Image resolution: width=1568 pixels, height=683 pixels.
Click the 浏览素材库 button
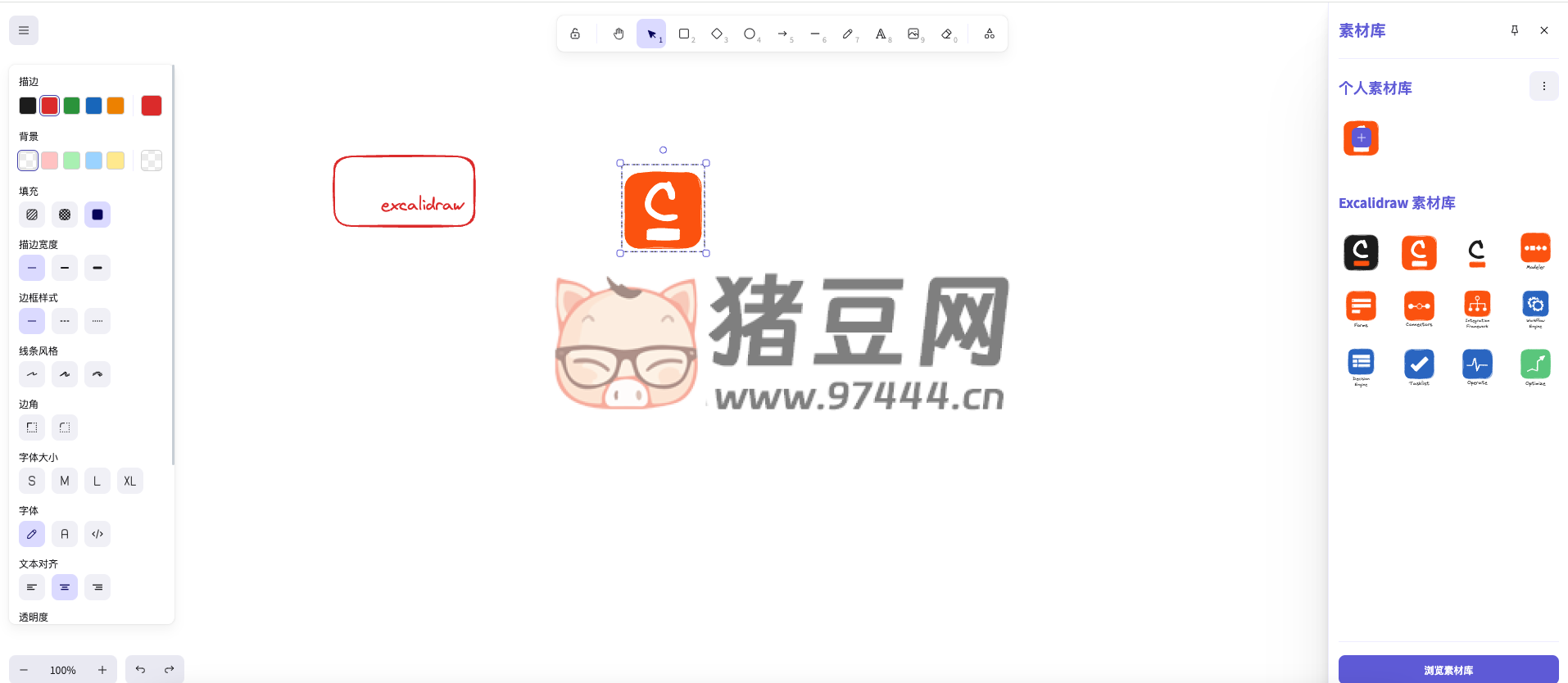1448,670
